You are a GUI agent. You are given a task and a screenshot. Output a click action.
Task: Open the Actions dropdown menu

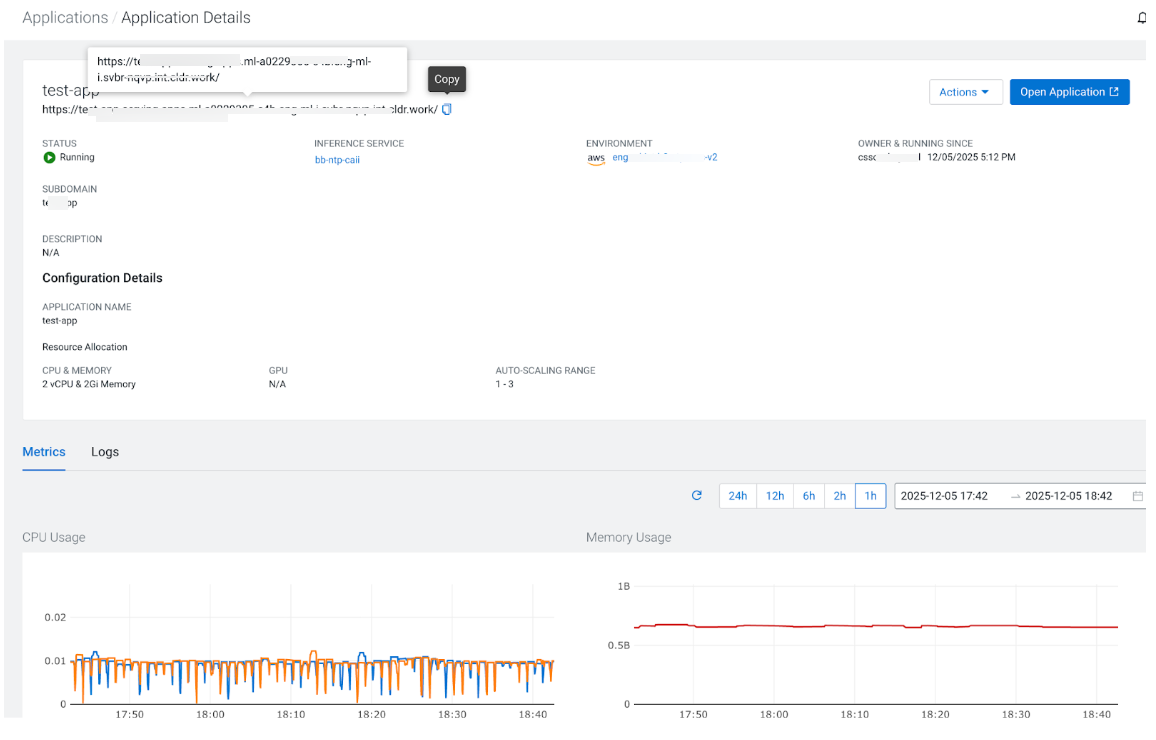tap(965, 92)
